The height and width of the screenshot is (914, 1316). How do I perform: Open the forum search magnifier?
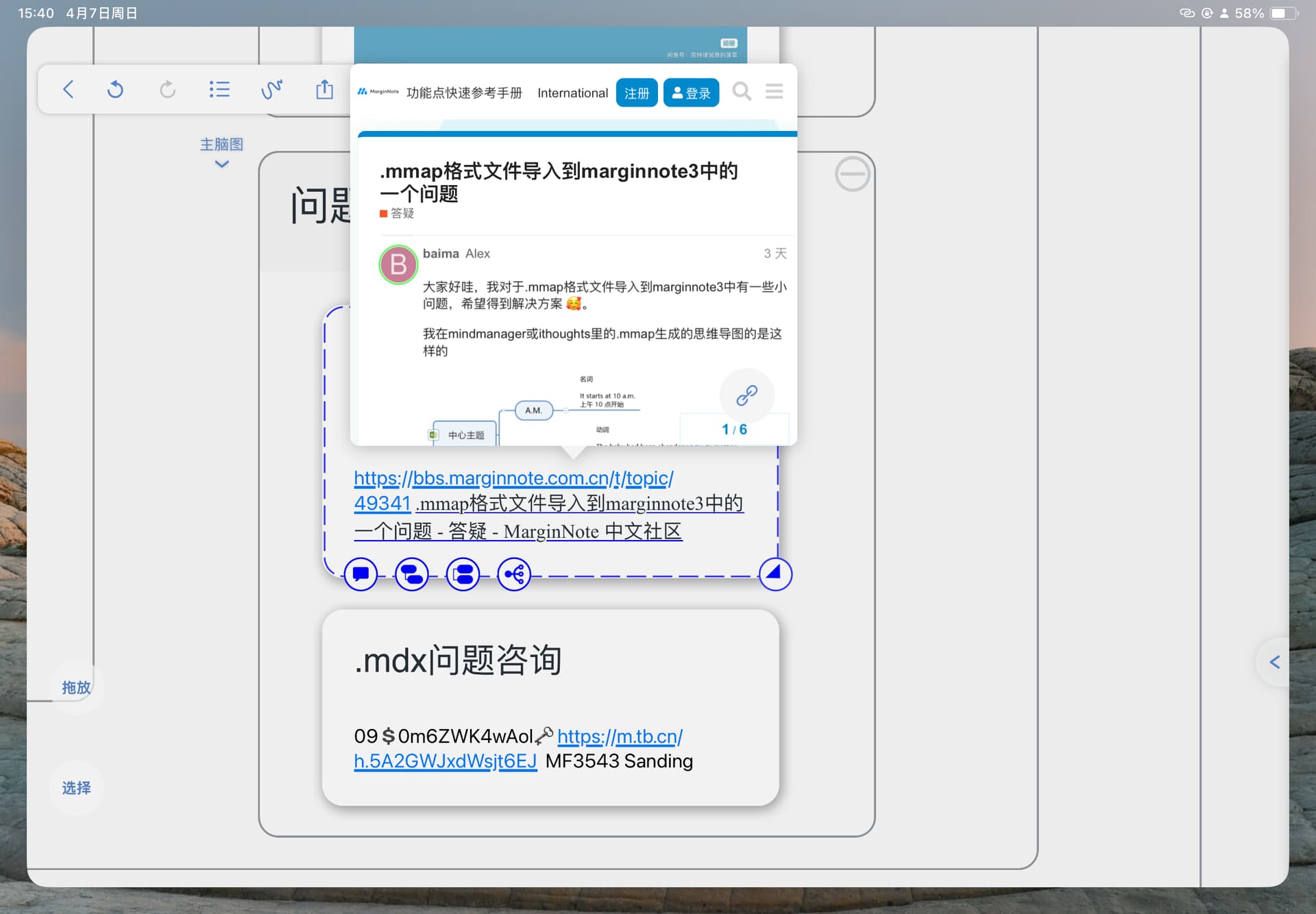click(x=742, y=91)
